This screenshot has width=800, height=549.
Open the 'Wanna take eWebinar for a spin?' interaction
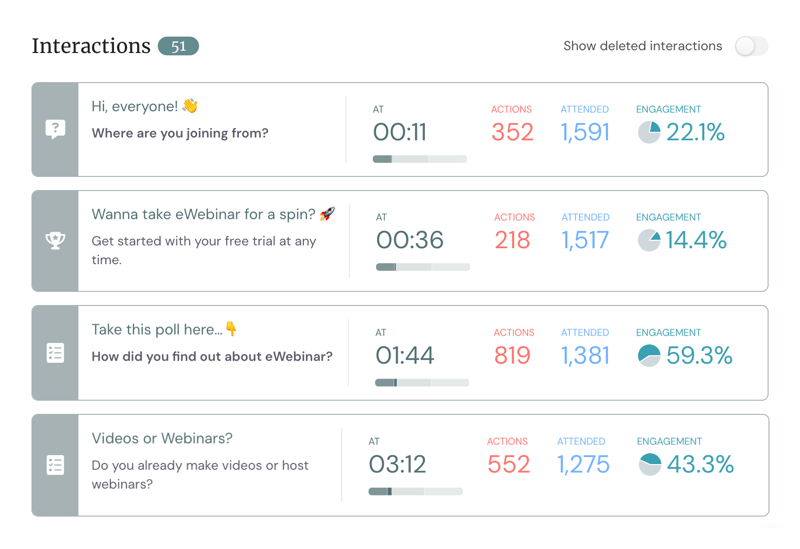coord(213,214)
